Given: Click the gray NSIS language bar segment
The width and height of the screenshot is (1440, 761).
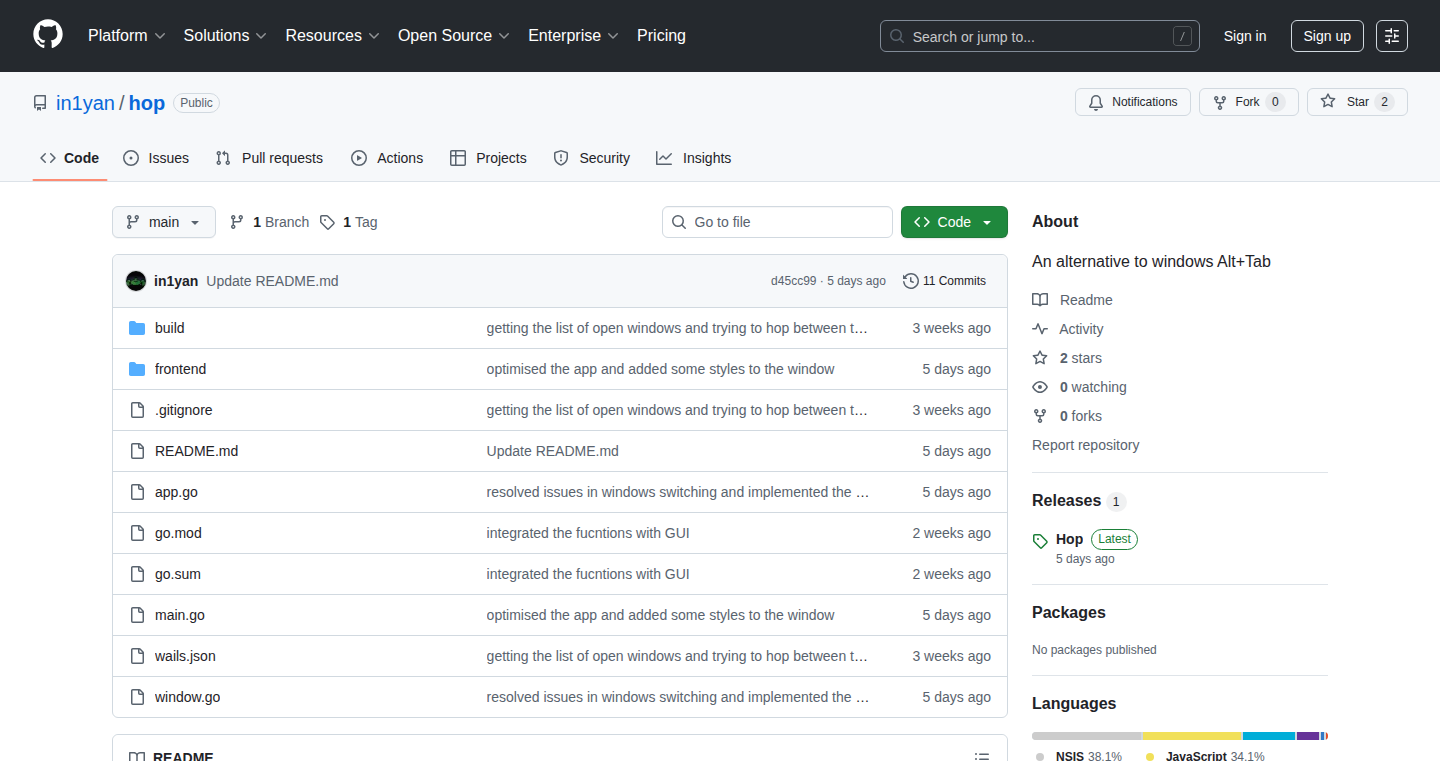Looking at the screenshot, I should click(1087, 736).
